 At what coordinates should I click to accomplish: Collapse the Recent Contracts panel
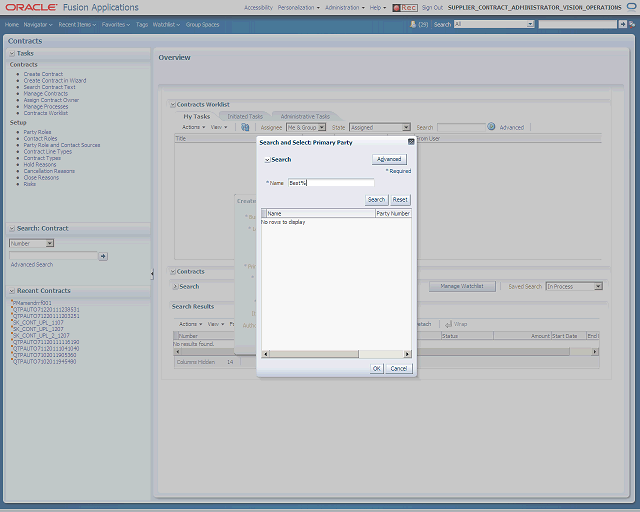(x=12, y=291)
